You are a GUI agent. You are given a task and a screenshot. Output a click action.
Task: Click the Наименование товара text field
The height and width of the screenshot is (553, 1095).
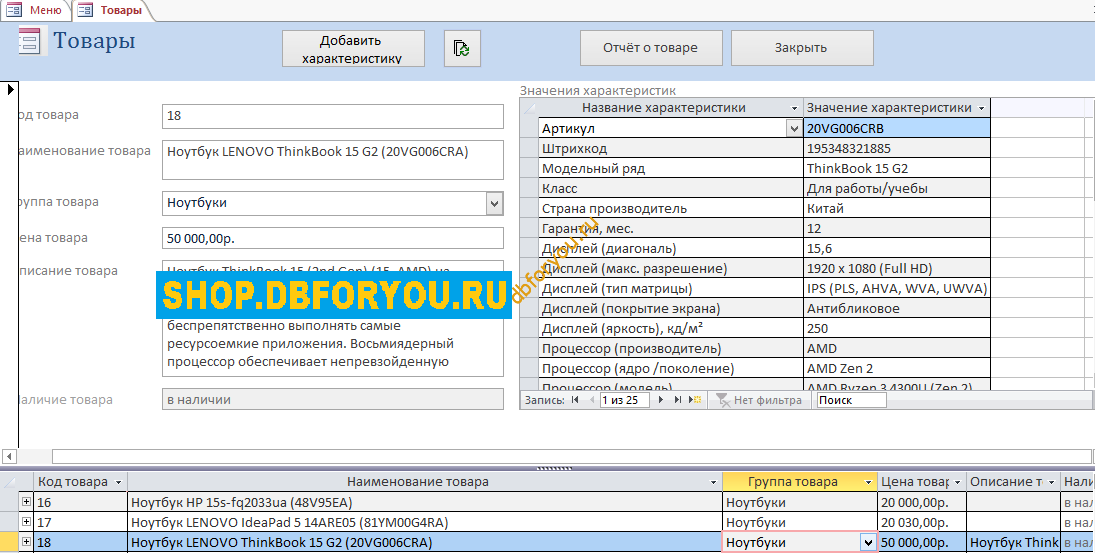pyautogui.click(x=332, y=160)
